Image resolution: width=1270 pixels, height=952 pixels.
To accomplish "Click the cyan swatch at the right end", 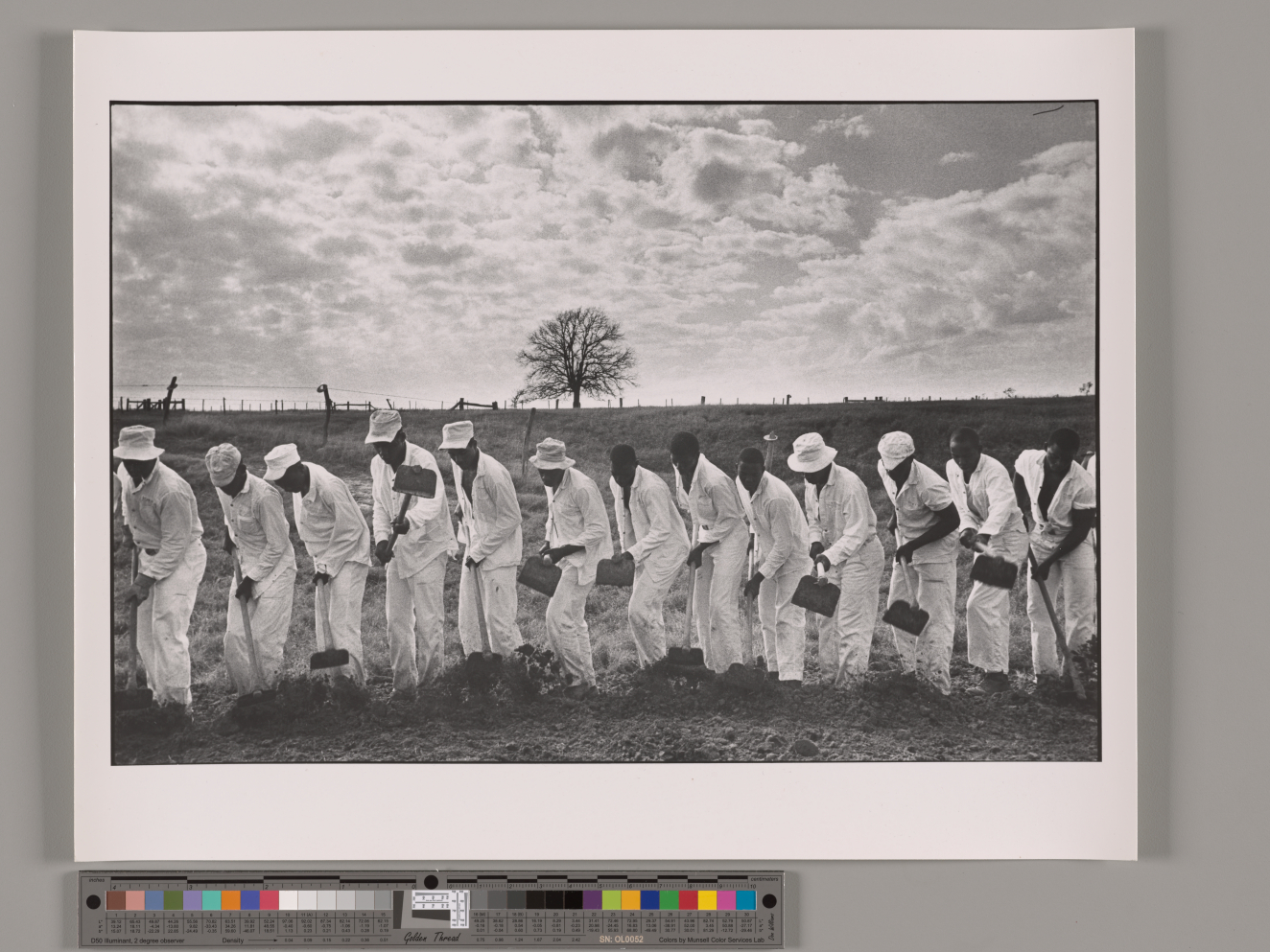I will [745, 900].
